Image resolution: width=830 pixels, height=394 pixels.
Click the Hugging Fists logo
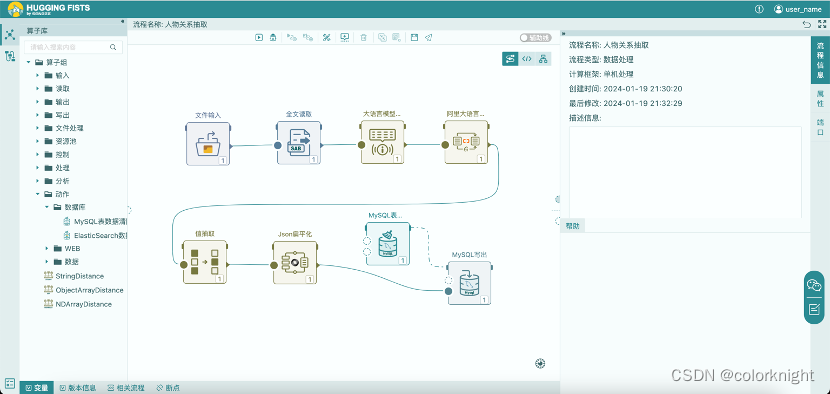click(x=49, y=9)
